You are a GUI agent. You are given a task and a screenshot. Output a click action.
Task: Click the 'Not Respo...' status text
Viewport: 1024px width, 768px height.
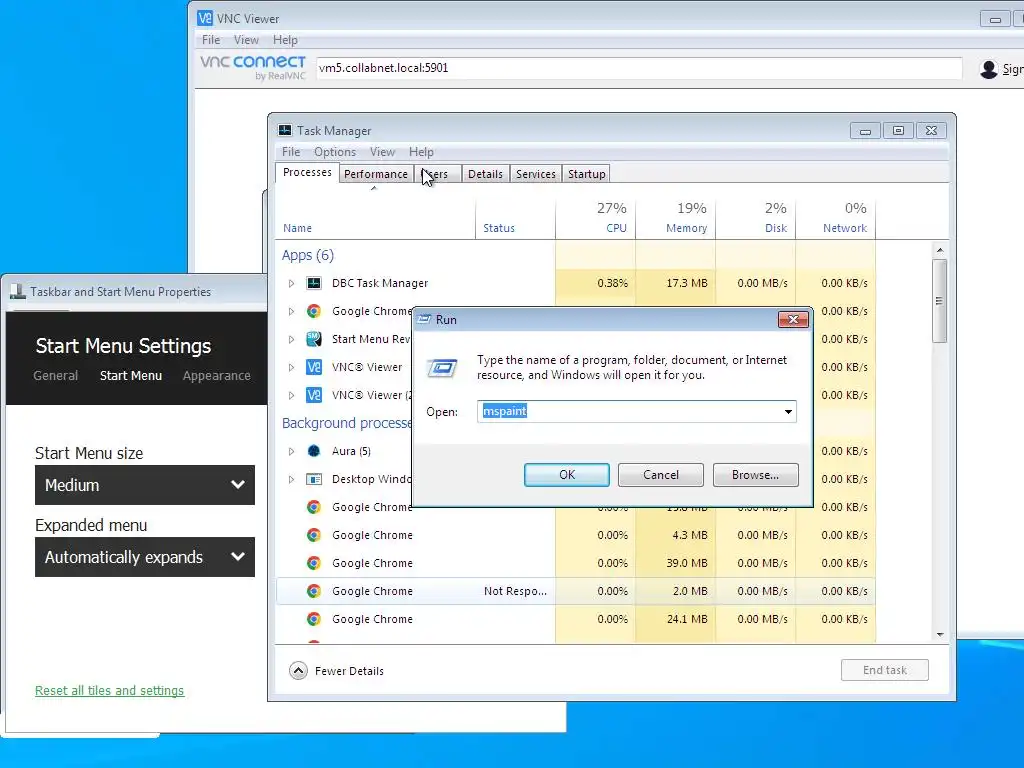[x=515, y=591]
